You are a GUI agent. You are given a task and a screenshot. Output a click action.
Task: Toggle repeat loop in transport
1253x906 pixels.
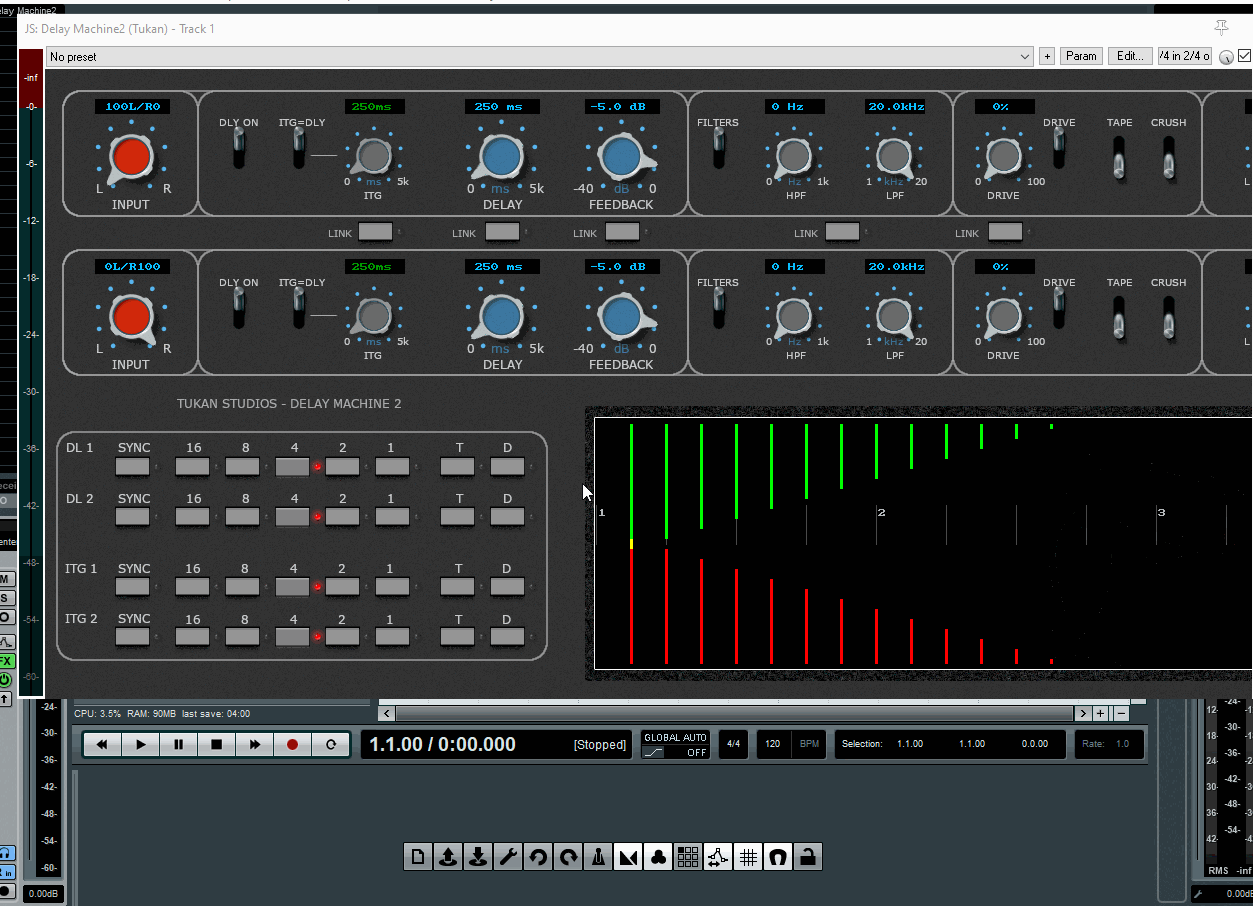[330, 744]
